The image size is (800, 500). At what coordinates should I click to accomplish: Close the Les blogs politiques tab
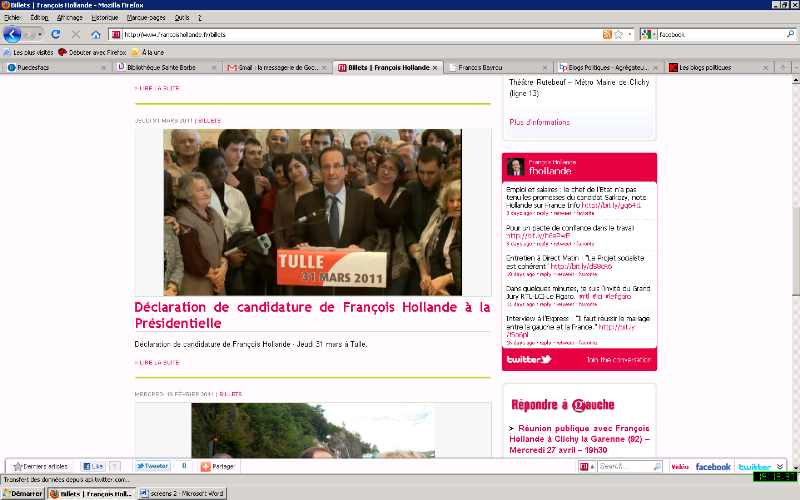(765, 67)
